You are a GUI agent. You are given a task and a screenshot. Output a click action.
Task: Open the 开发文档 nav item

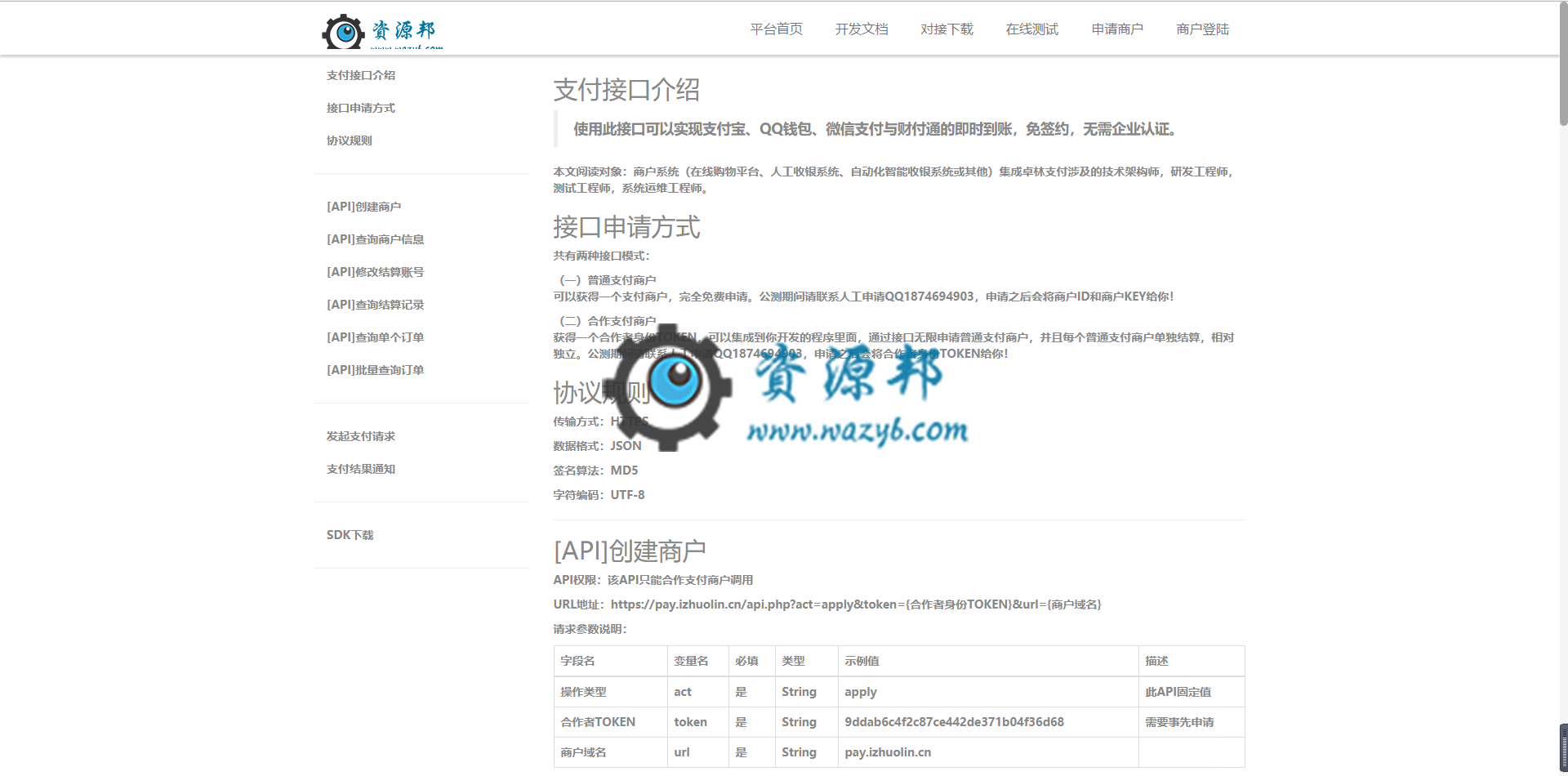(x=862, y=29)
